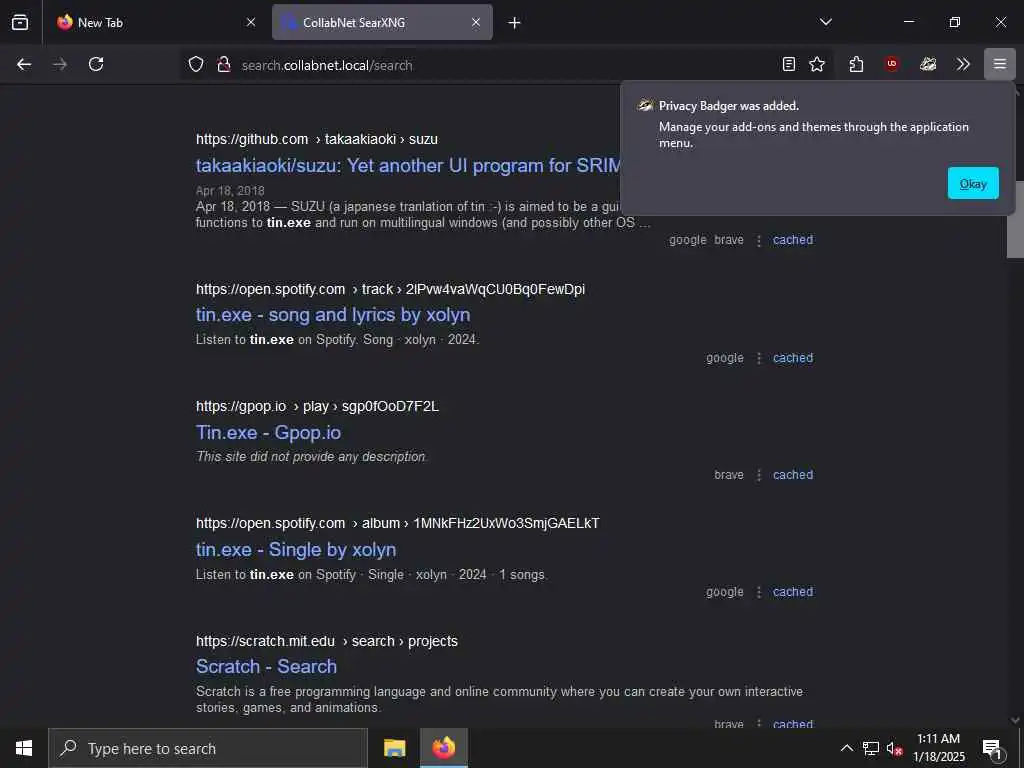Go back to the previous page
The width and height of the screenshot is (1024, 768).
(24, 64)
